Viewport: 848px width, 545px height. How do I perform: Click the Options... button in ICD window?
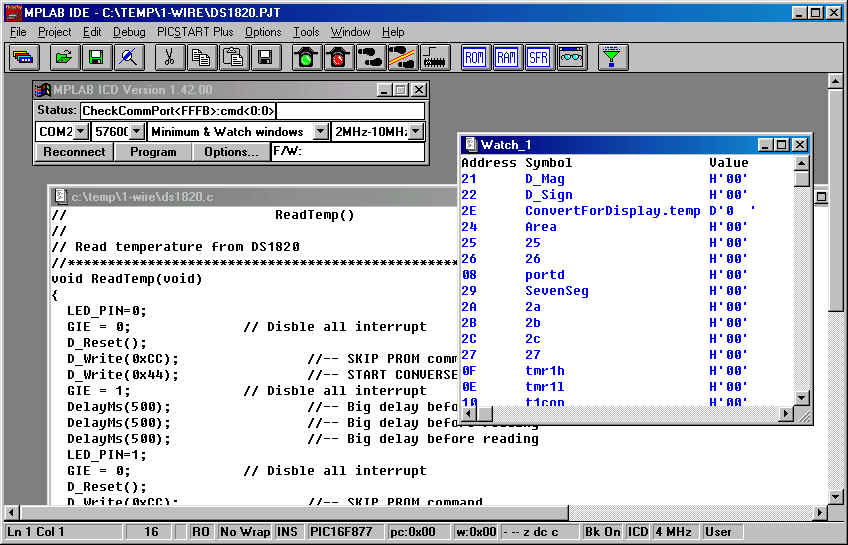click(x=231, y=152)
